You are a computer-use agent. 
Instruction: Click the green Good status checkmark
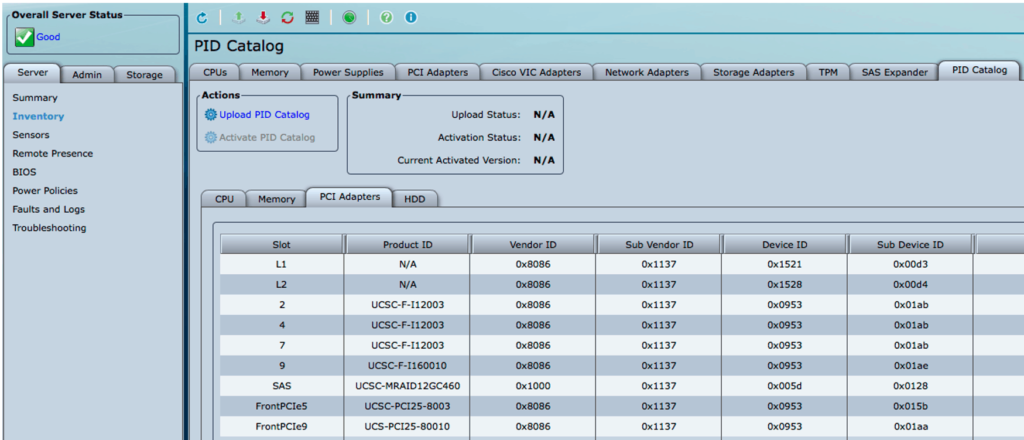[25, 37]
